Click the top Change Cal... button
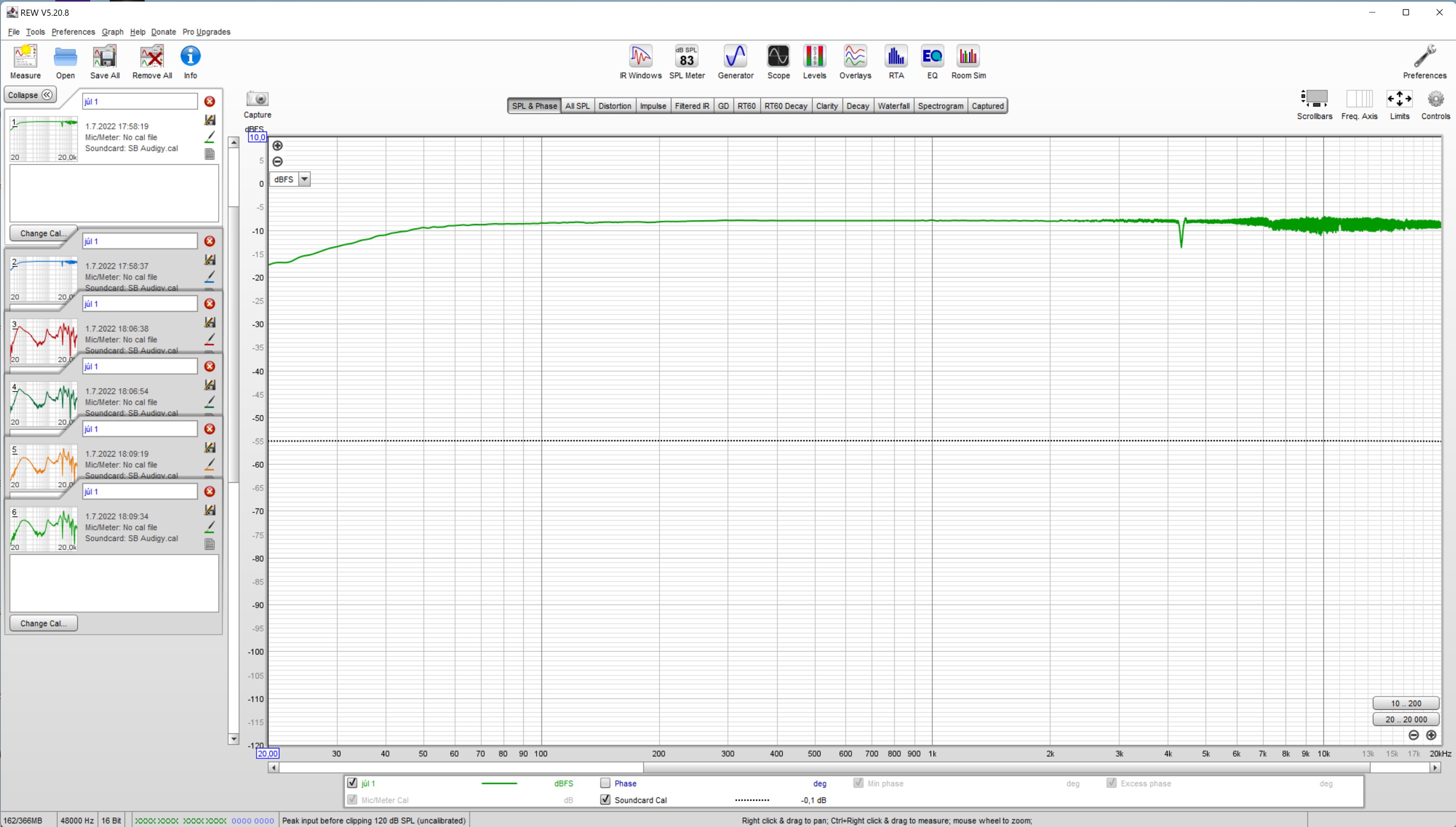Screen dimensions: 1456x827 point(43,233)
